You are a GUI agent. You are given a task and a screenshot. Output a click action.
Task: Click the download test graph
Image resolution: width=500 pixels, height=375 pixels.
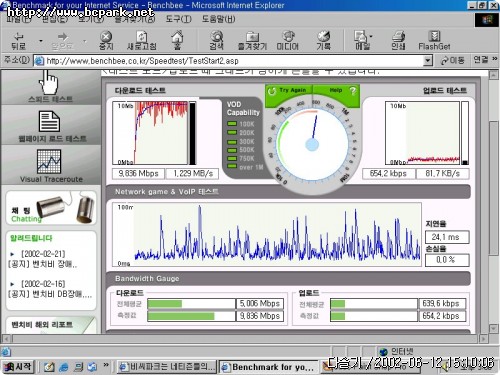coord(150,133)
